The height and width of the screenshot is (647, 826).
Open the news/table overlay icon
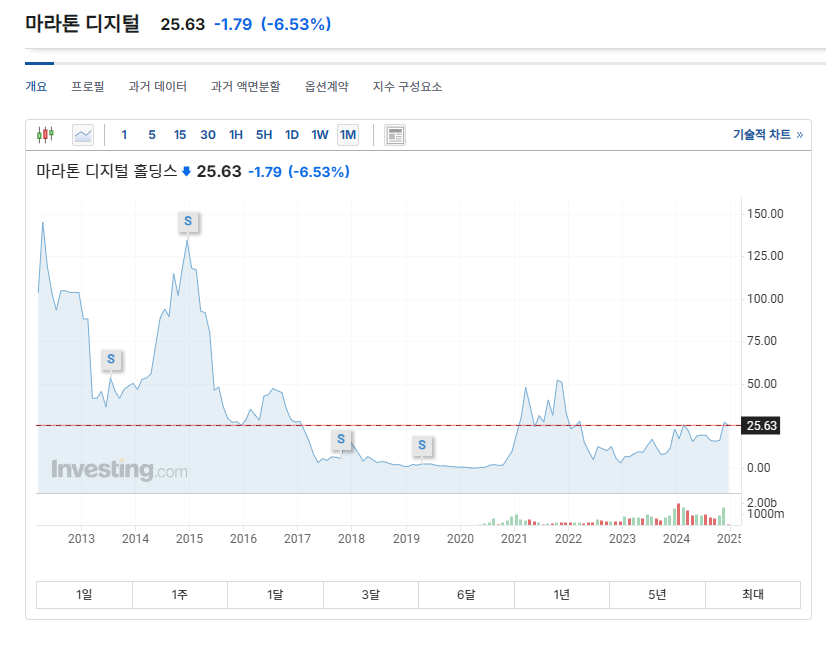[x=395, y=135]
